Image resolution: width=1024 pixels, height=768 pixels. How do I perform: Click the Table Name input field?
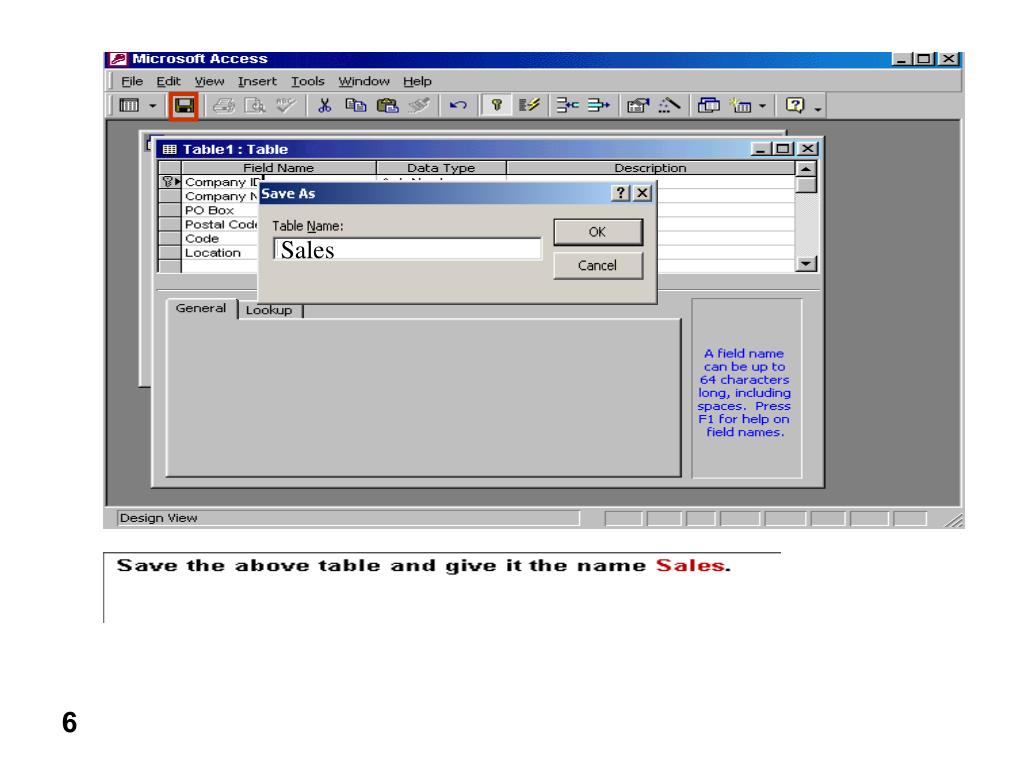(x=407, y=249)
